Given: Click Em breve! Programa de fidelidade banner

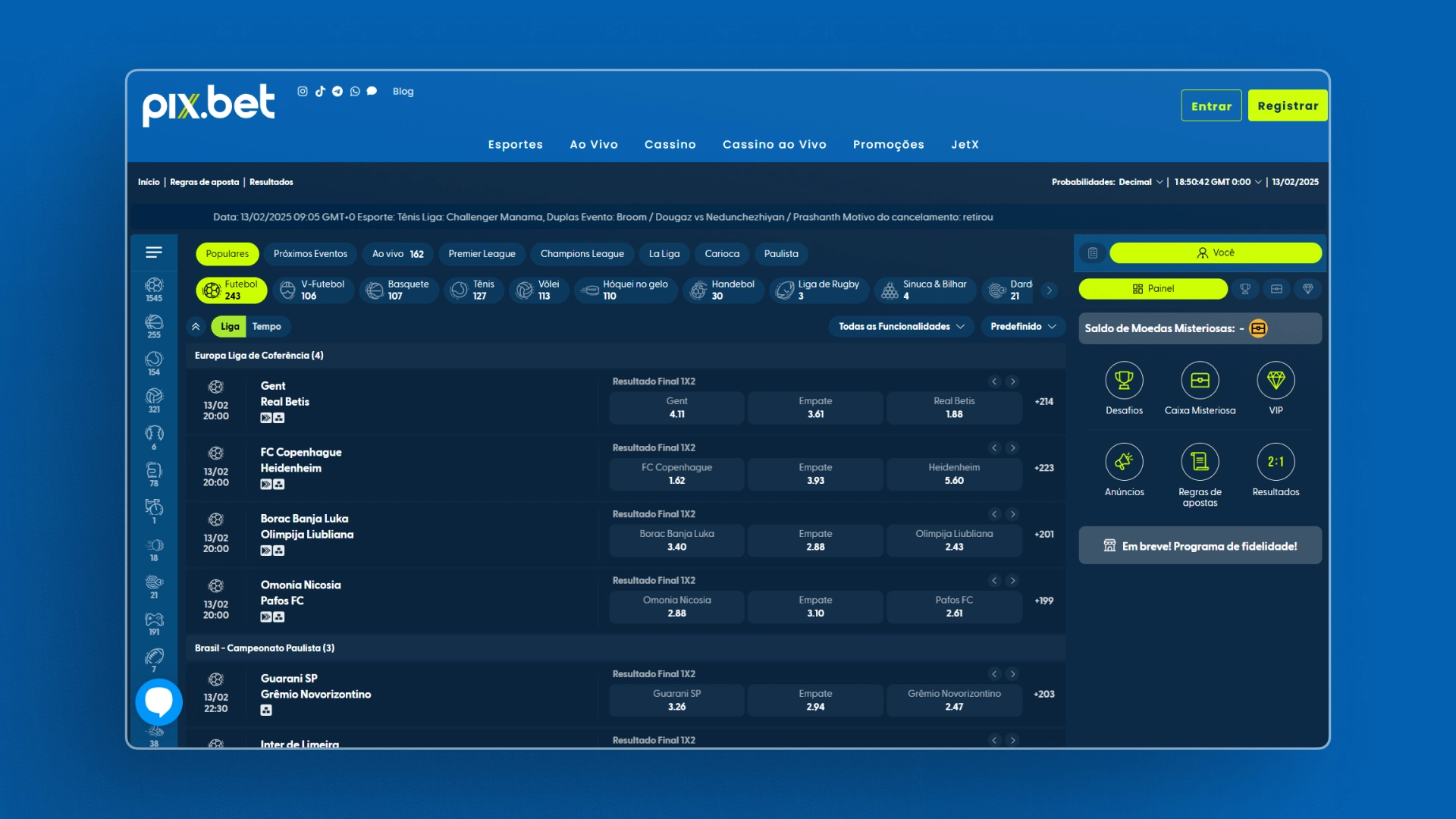Looking at the screenshot, I should [x=1200, y=546].
